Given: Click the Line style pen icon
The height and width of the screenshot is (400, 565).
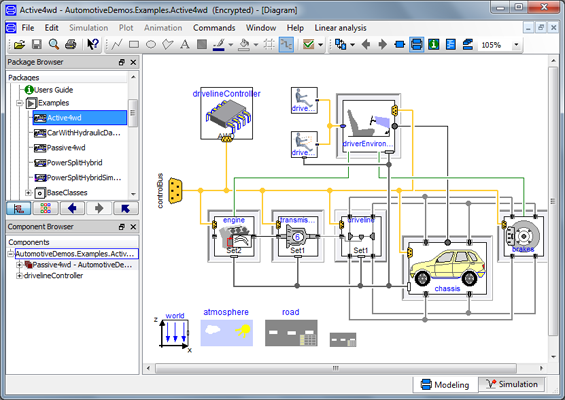Looking at the screenshot, I should (x=219, y=45).
